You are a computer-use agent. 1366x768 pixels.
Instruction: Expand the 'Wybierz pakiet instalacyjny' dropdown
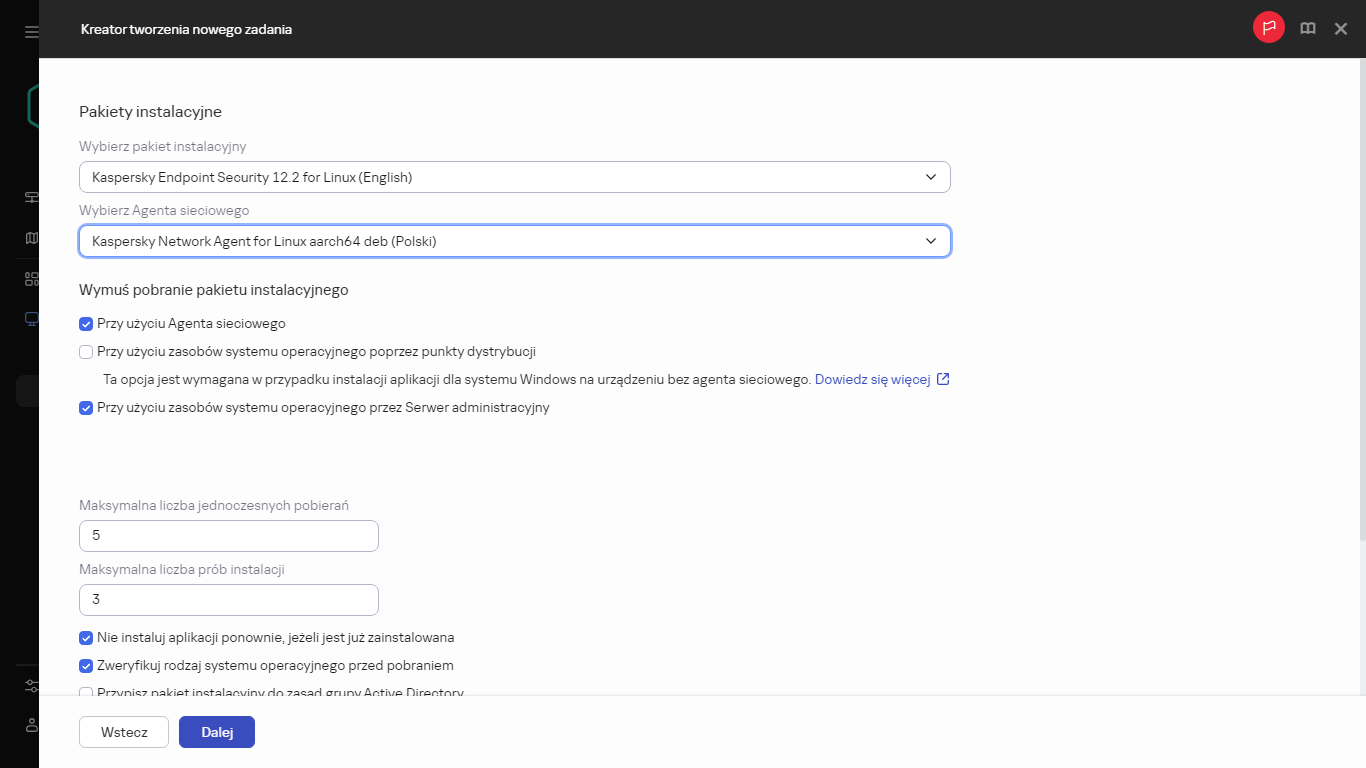pyautogui.click(x=514, y=177)
